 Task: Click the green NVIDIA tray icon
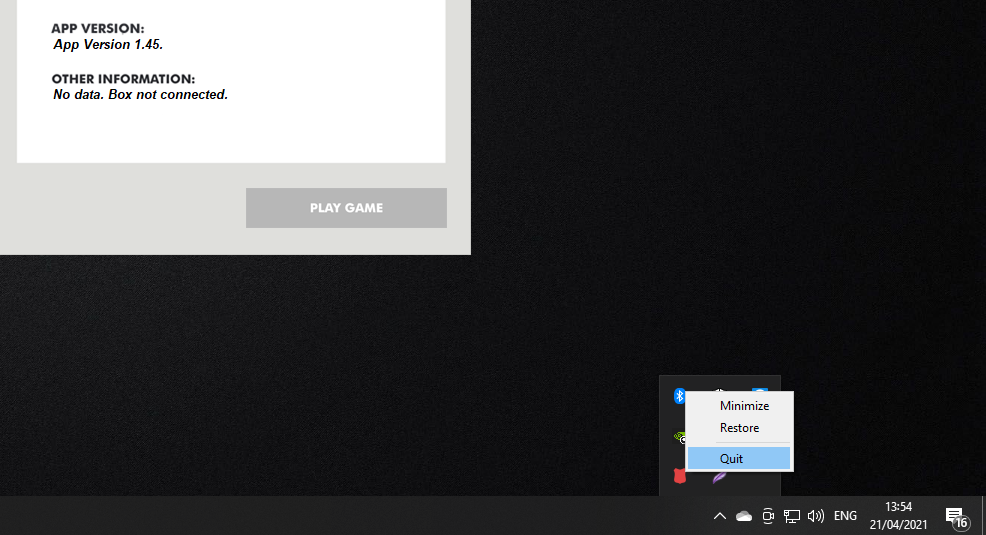679,436
